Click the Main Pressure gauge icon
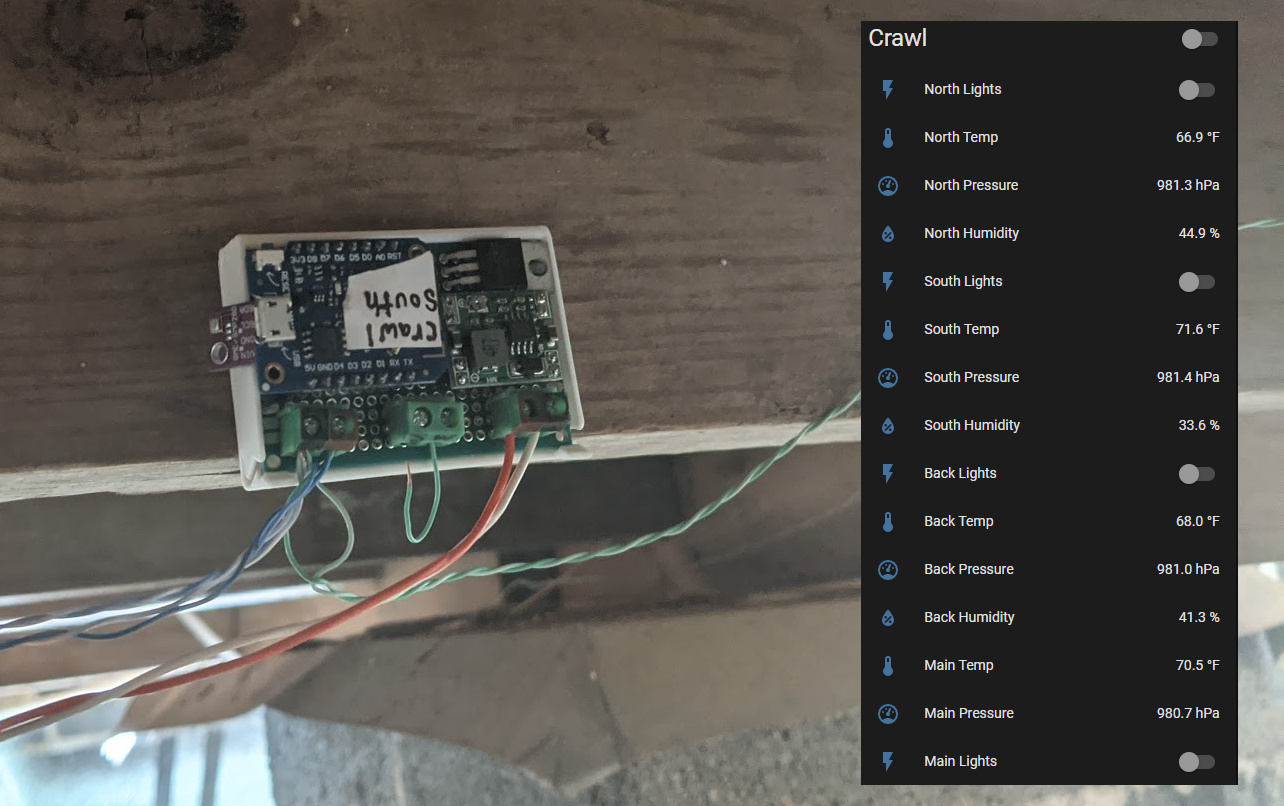This screenshot has height=806, width=1284. (888, 713)
